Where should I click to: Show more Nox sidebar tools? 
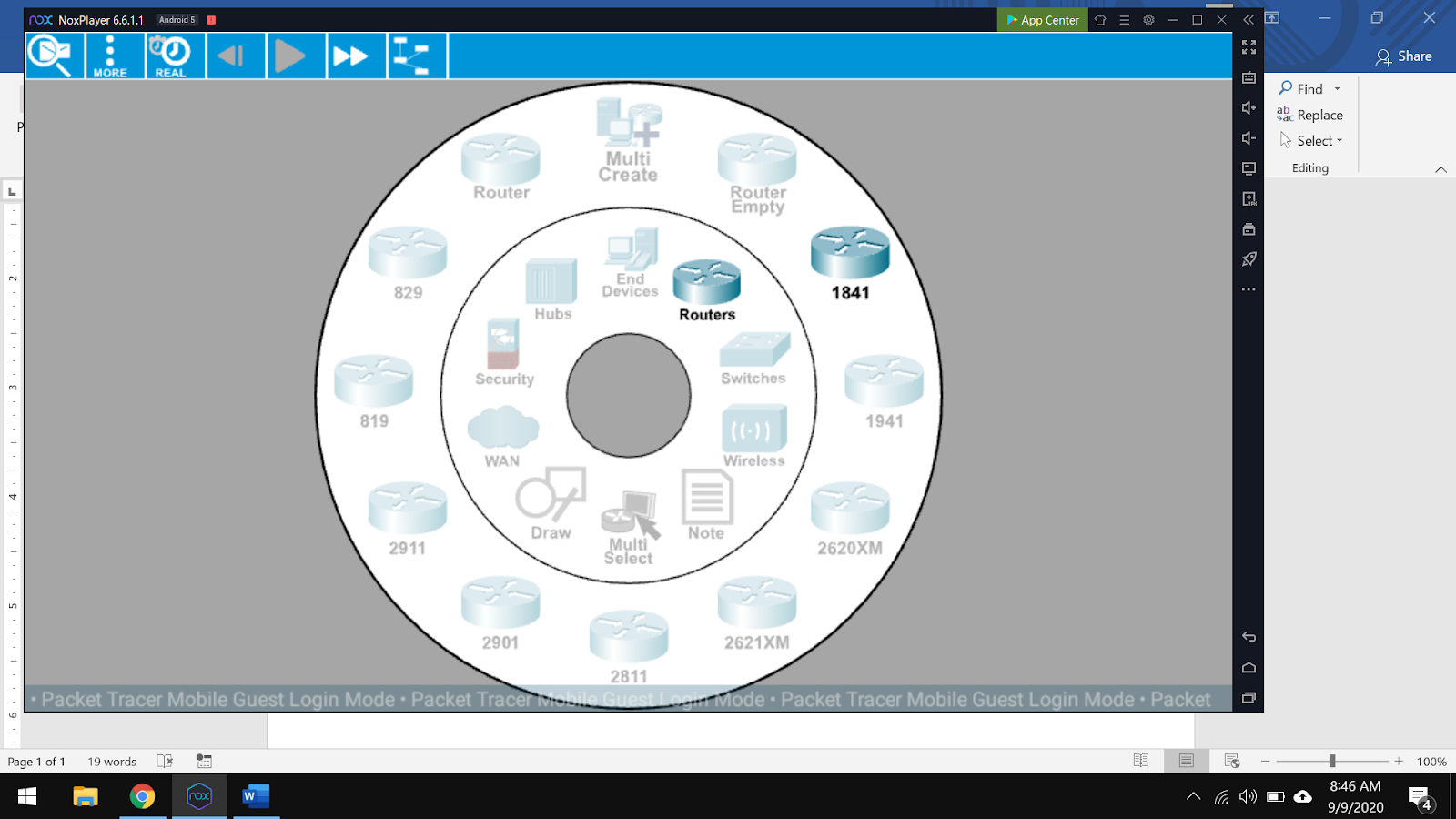click(1249, 289)
